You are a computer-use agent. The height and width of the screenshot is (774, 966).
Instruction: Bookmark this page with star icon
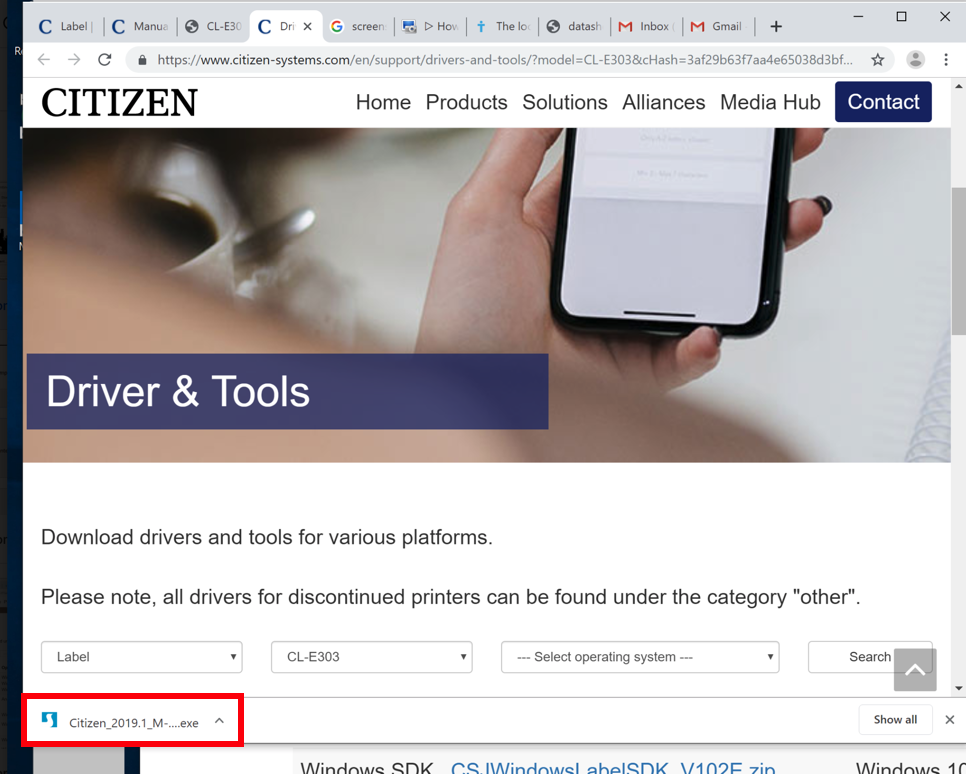tap(878, 60)
